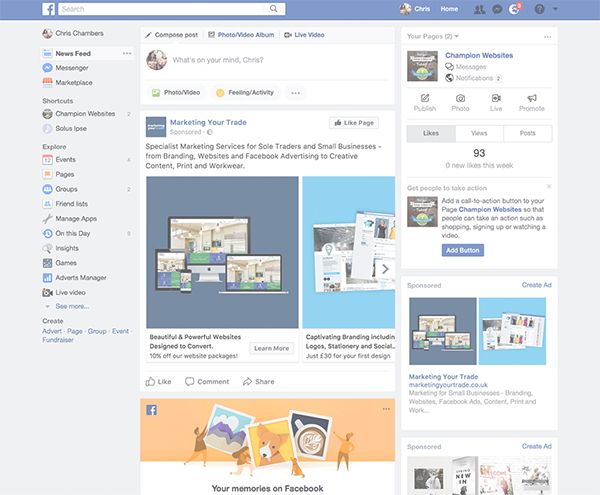The image size is (600, 495).
Task: Click the Add Button button
Action: pyautogui.click(x=463, y=250)
